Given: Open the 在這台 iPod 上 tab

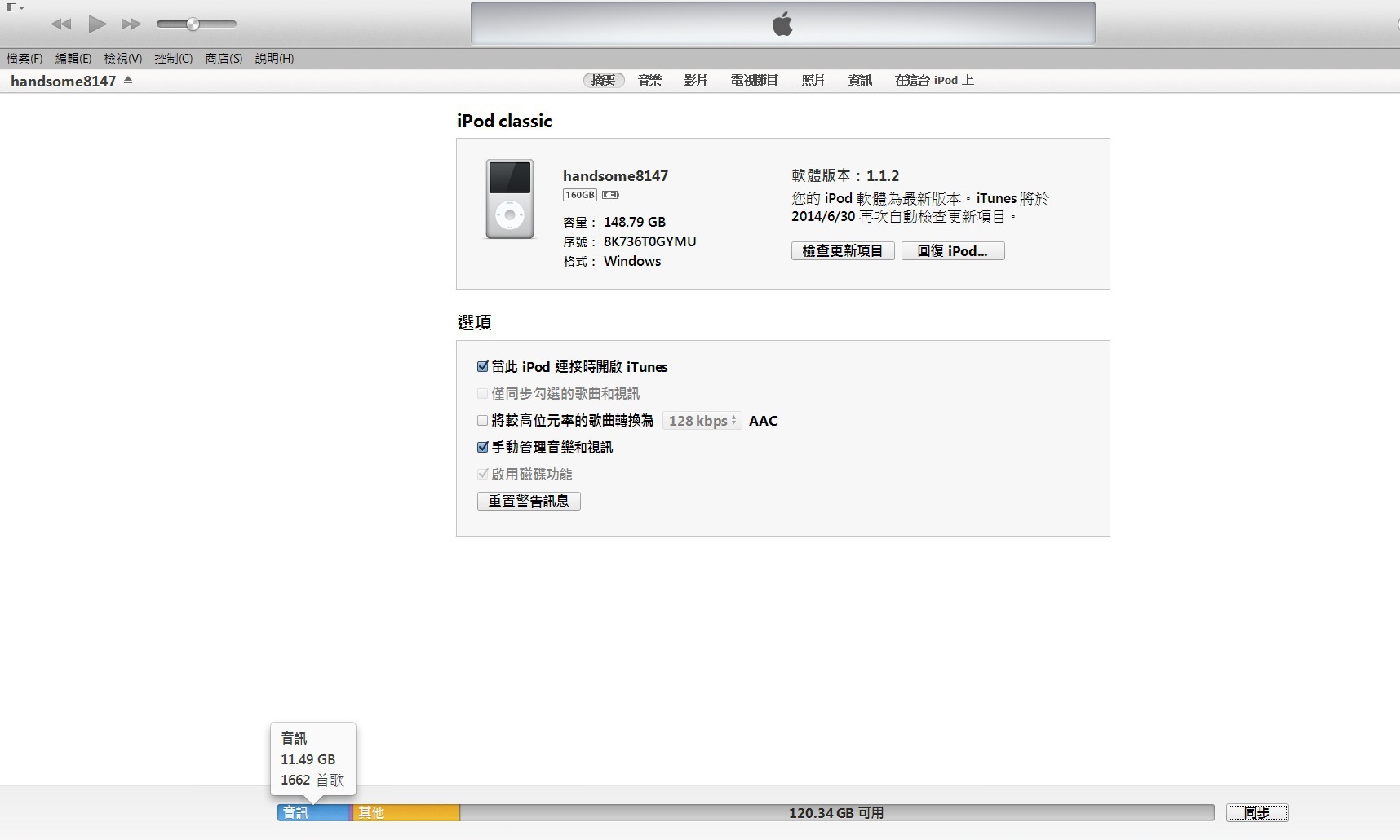Looking at the screenshot, I should [934, 80].
